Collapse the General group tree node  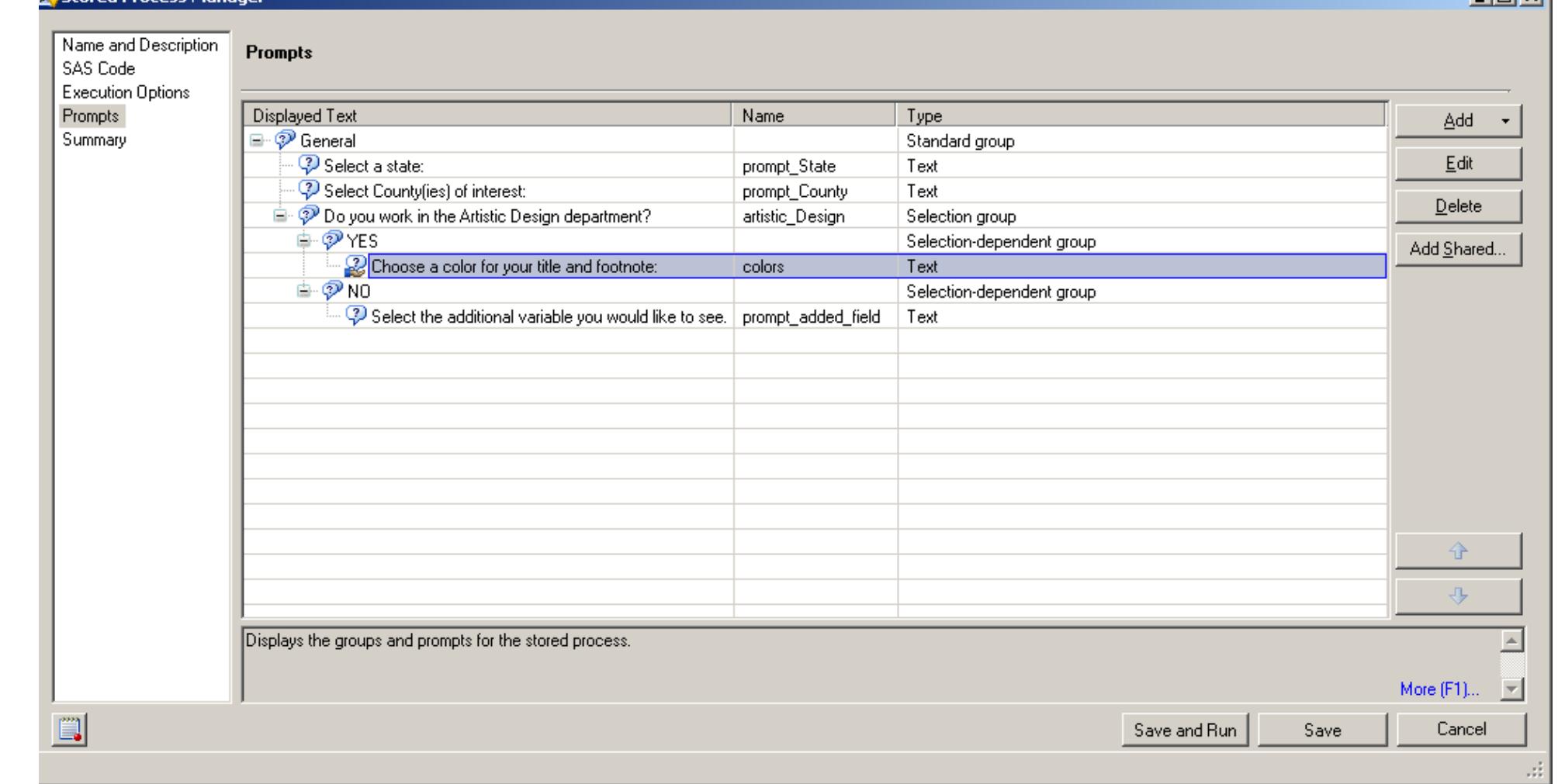256,140
